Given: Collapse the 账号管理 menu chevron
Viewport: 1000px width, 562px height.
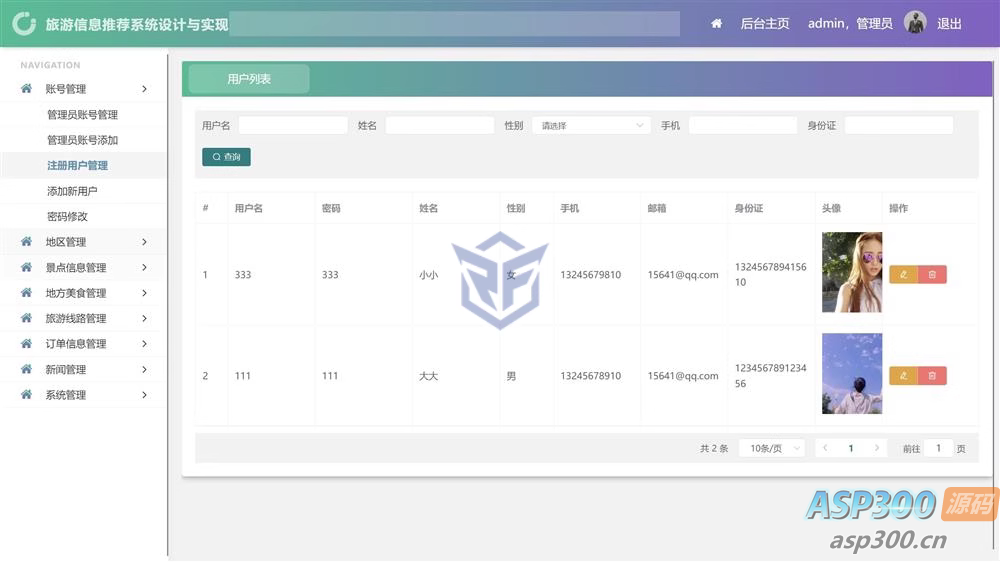Looking at the screenshot, I should [145, 89].
